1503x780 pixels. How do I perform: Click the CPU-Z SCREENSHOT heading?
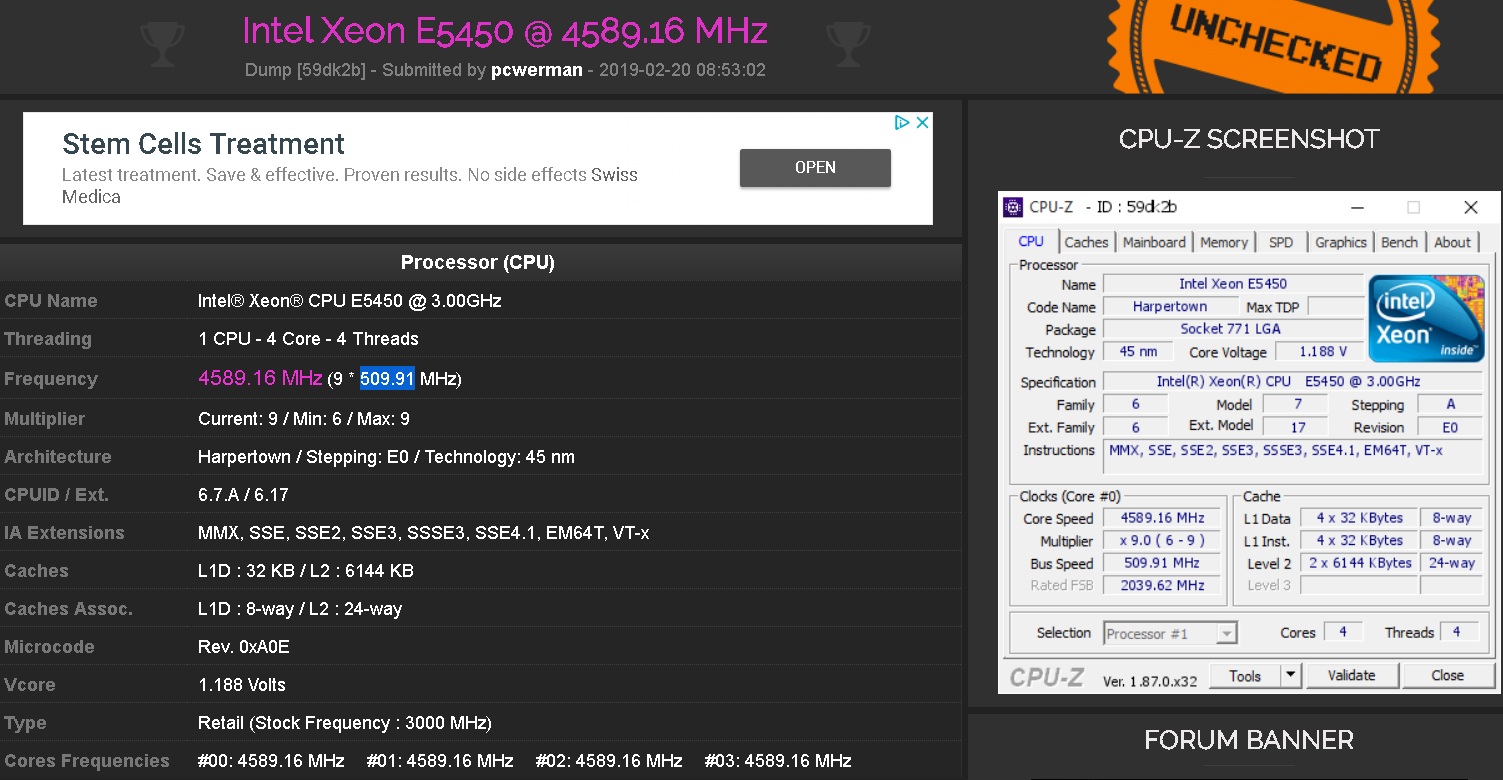point(1249,139)
